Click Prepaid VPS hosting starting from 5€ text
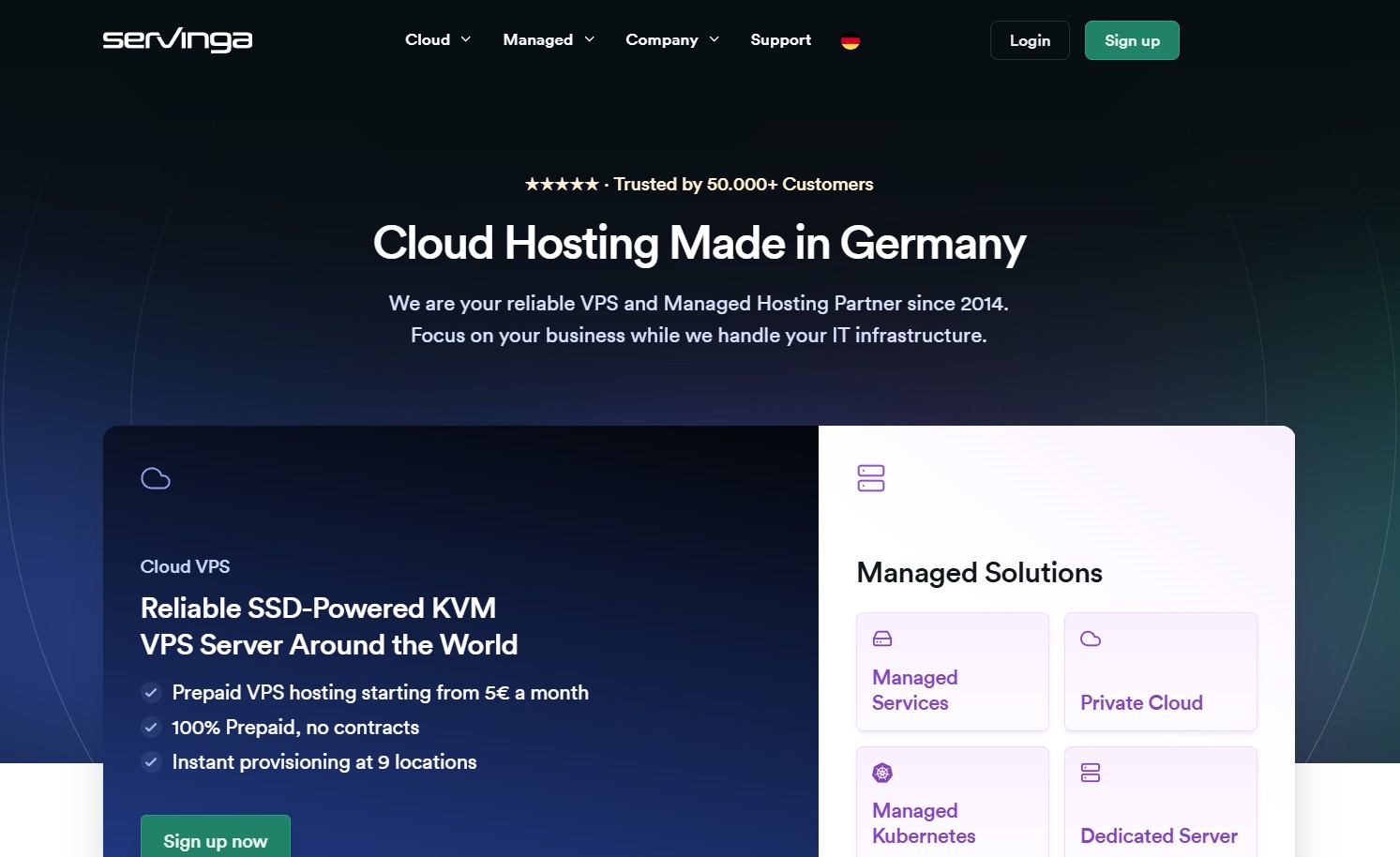 click(381, 692)
